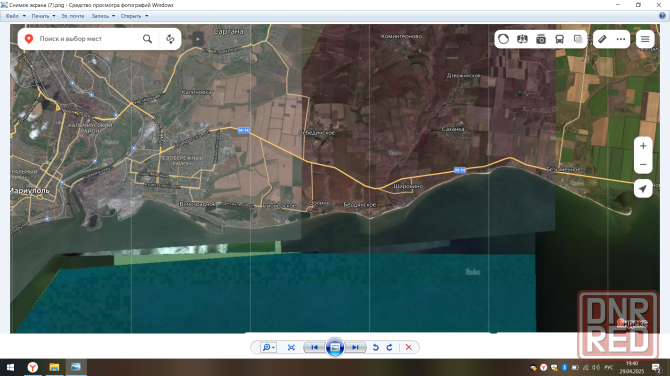
Task: Expand the Запись dropdown
Action: pyautogui.click(x=103, y=16)
